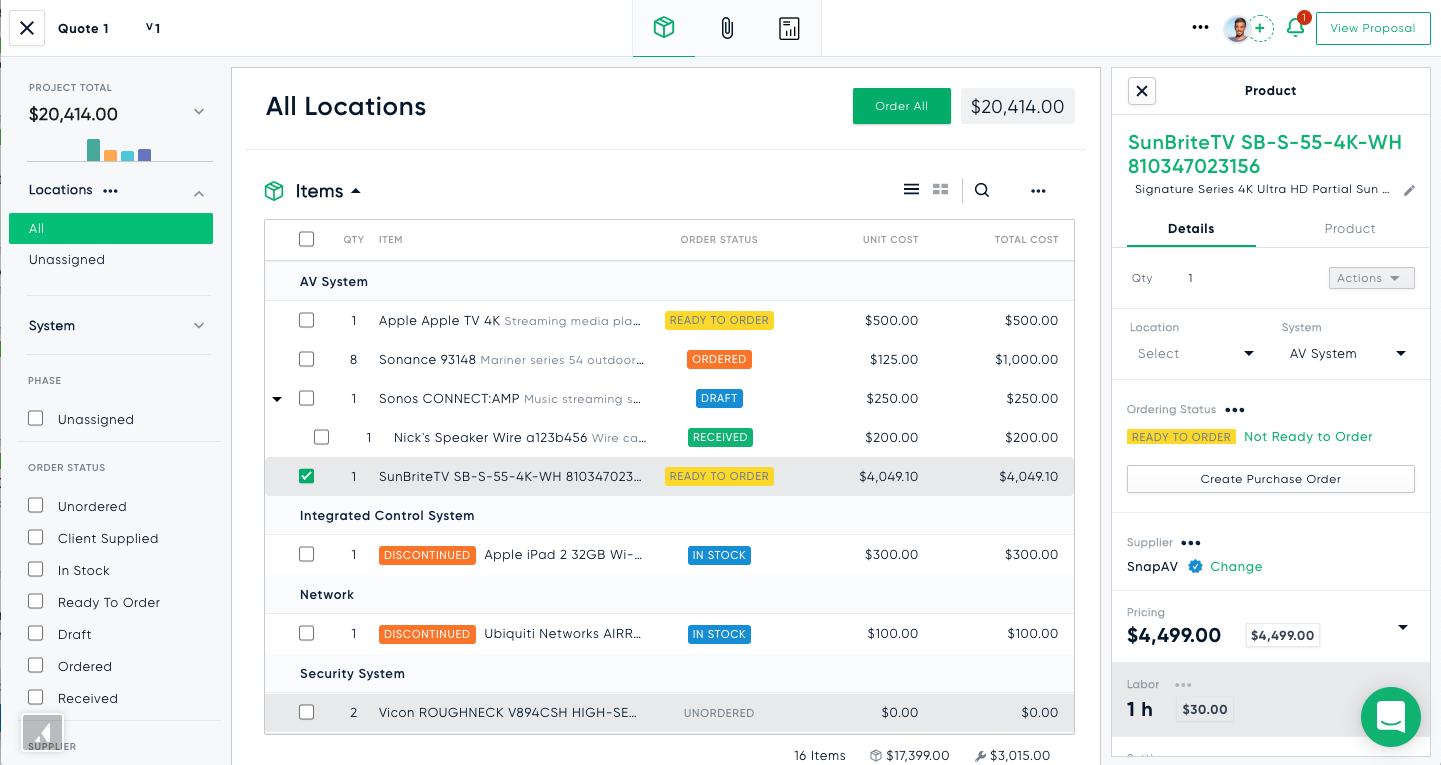This screenshot has width=1441, height=765.
Task: Open the items box tab icon
Action: (663, 28)
